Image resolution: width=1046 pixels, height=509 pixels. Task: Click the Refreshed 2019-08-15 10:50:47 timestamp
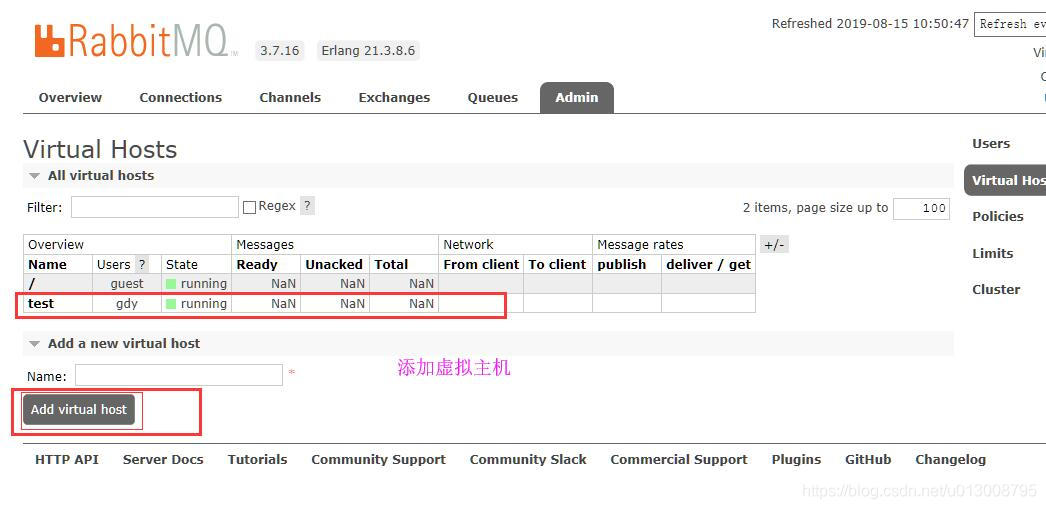point(870,23)
